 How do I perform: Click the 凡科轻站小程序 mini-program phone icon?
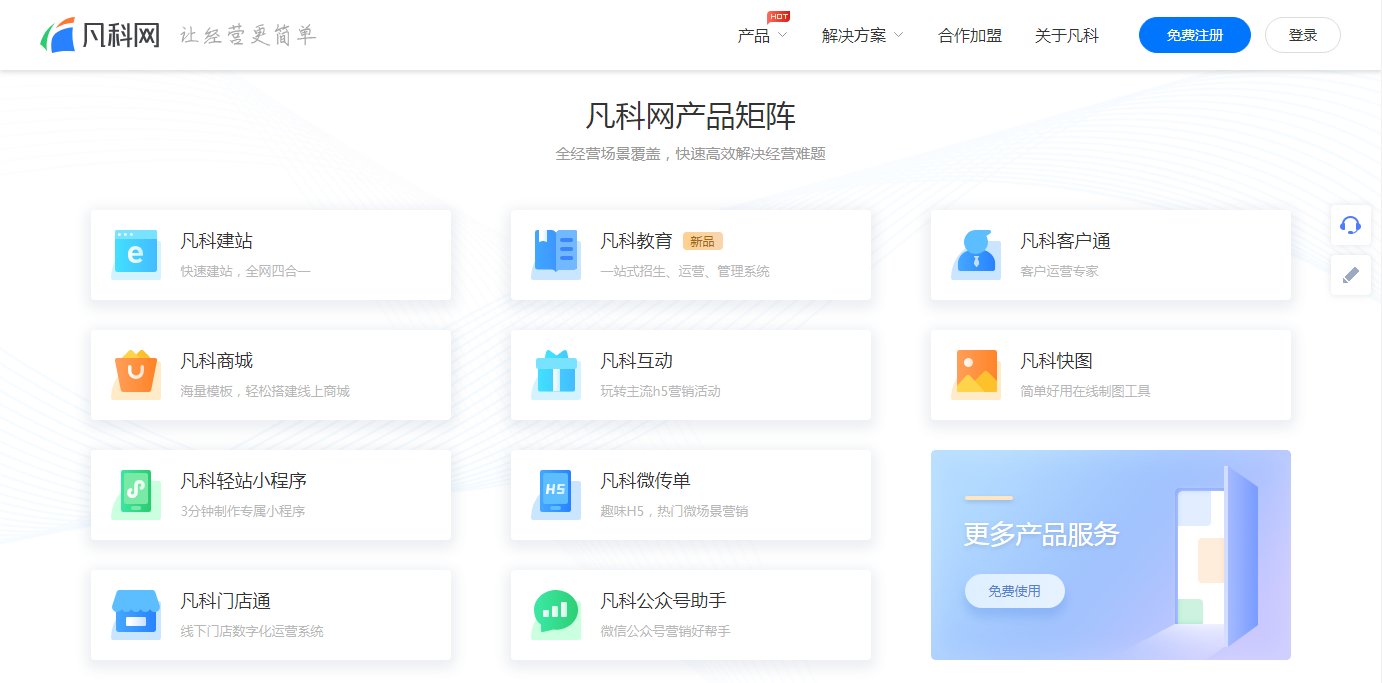point(135,494)
